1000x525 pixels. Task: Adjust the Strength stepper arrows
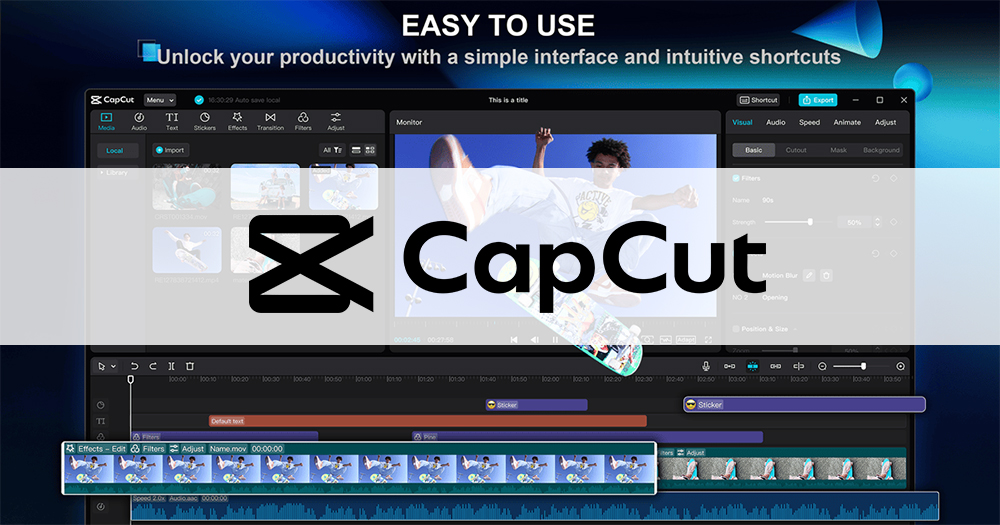coord(878,222)
